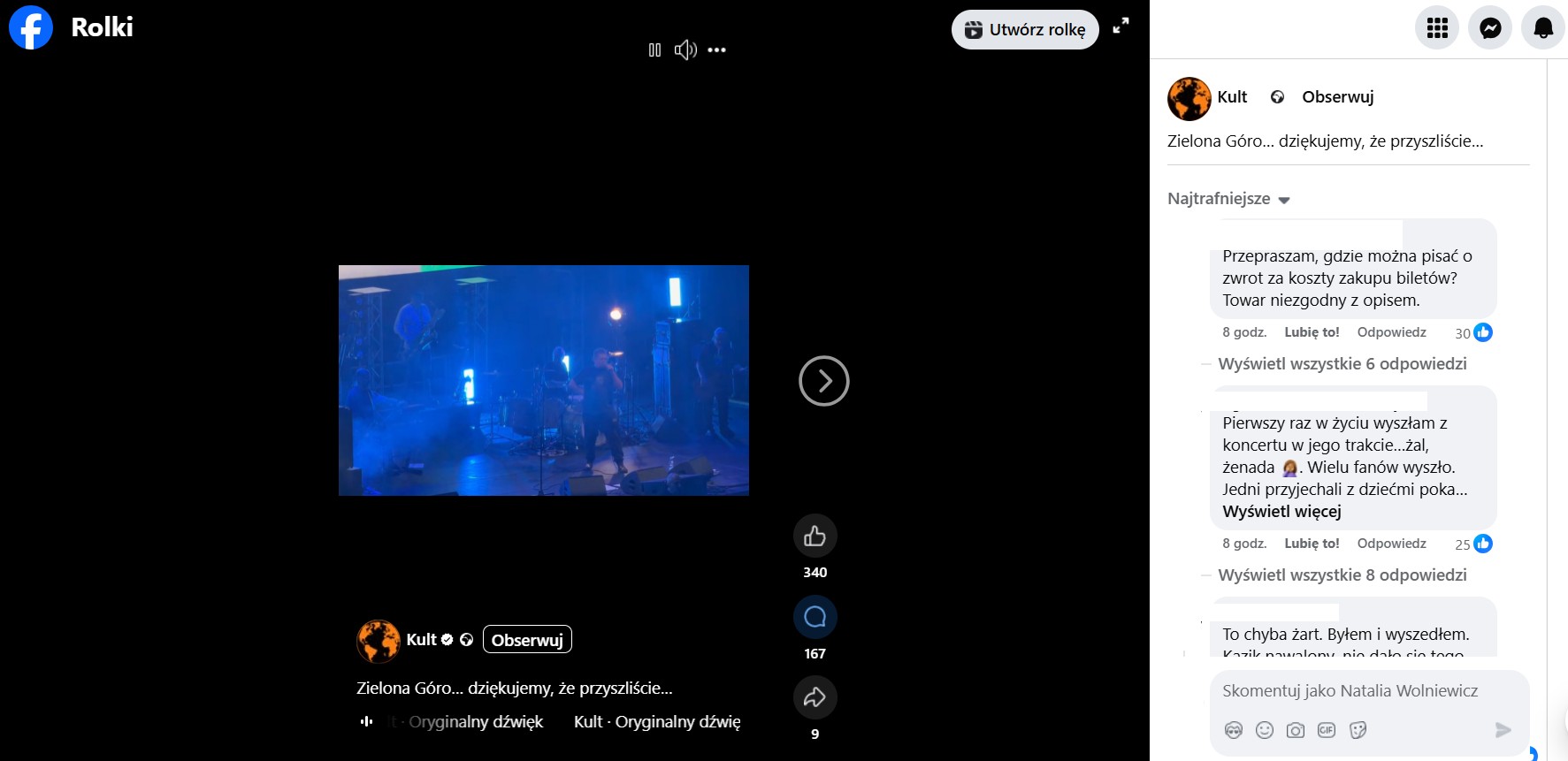Open the Facebook home logo
This screenshot has height=761, width=1568.
pos(31,27)
